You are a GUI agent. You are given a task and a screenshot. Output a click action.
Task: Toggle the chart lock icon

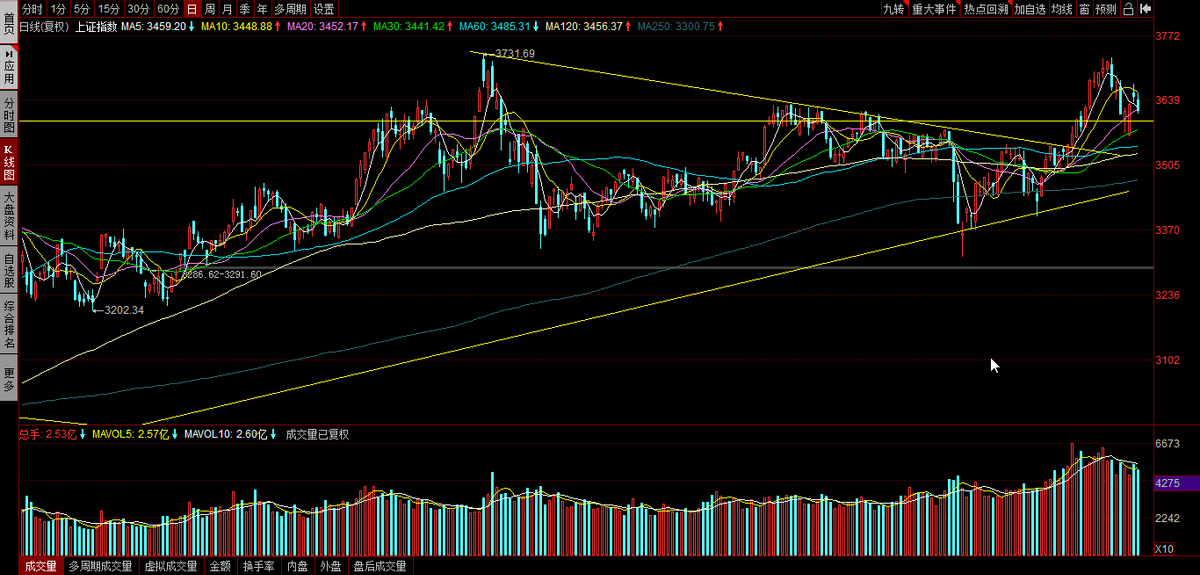click(x=1128, y=9)
